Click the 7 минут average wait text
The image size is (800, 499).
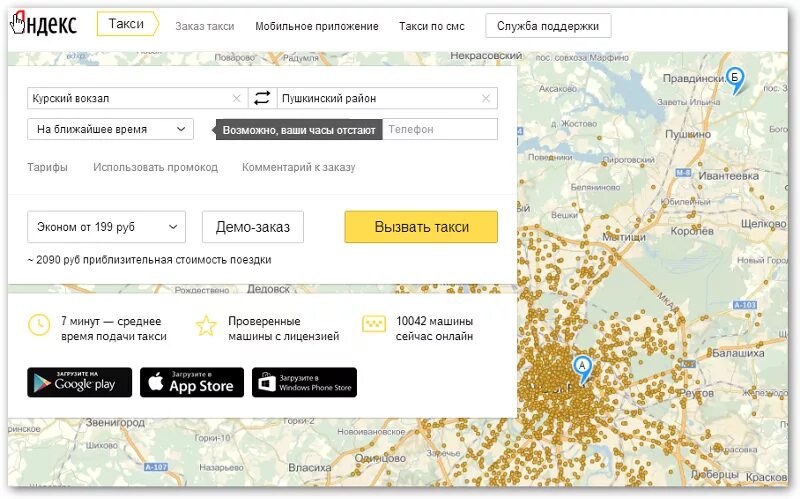pyautogui.click(x=114, y=329)
